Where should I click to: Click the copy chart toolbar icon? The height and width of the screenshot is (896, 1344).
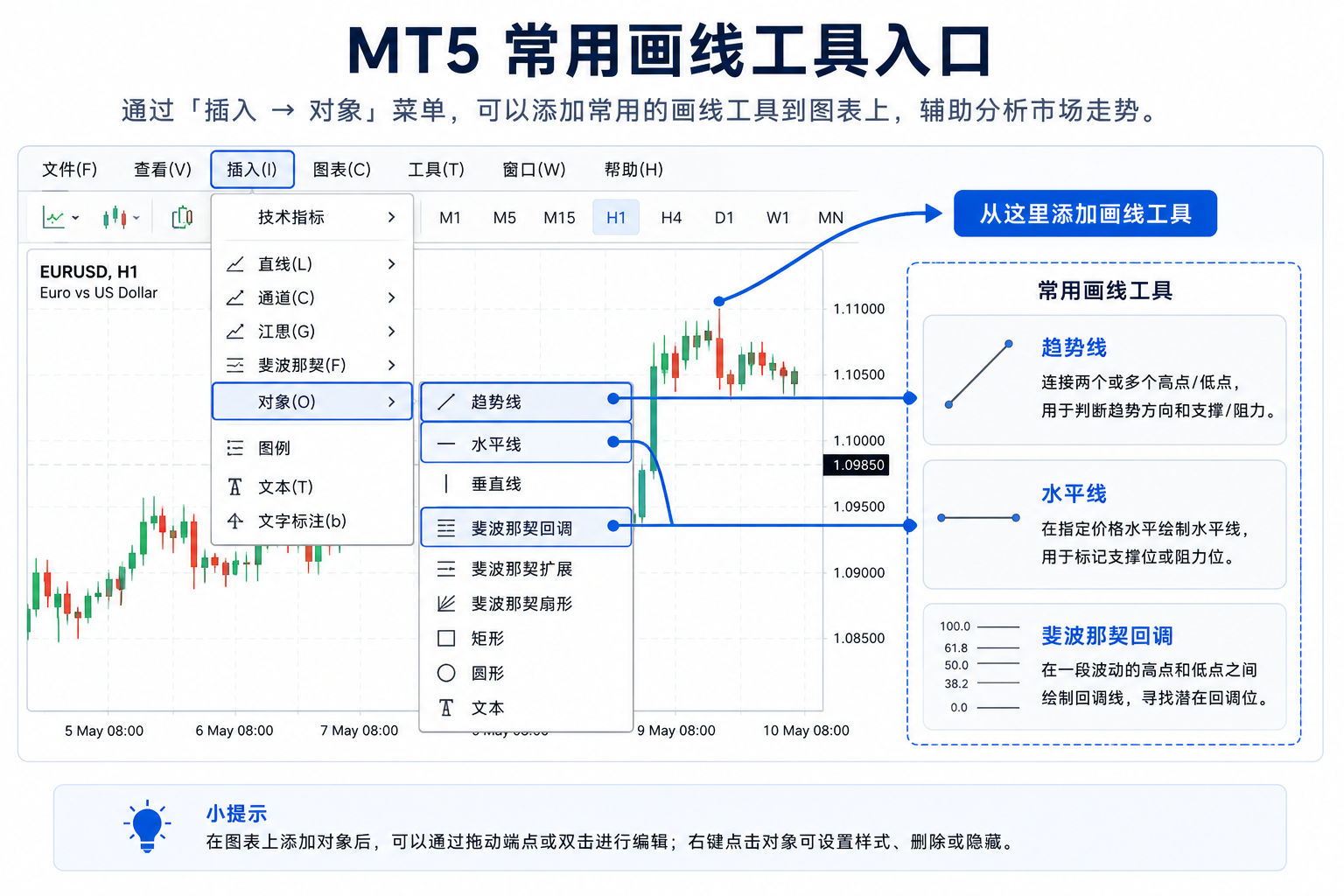point(182,217)
